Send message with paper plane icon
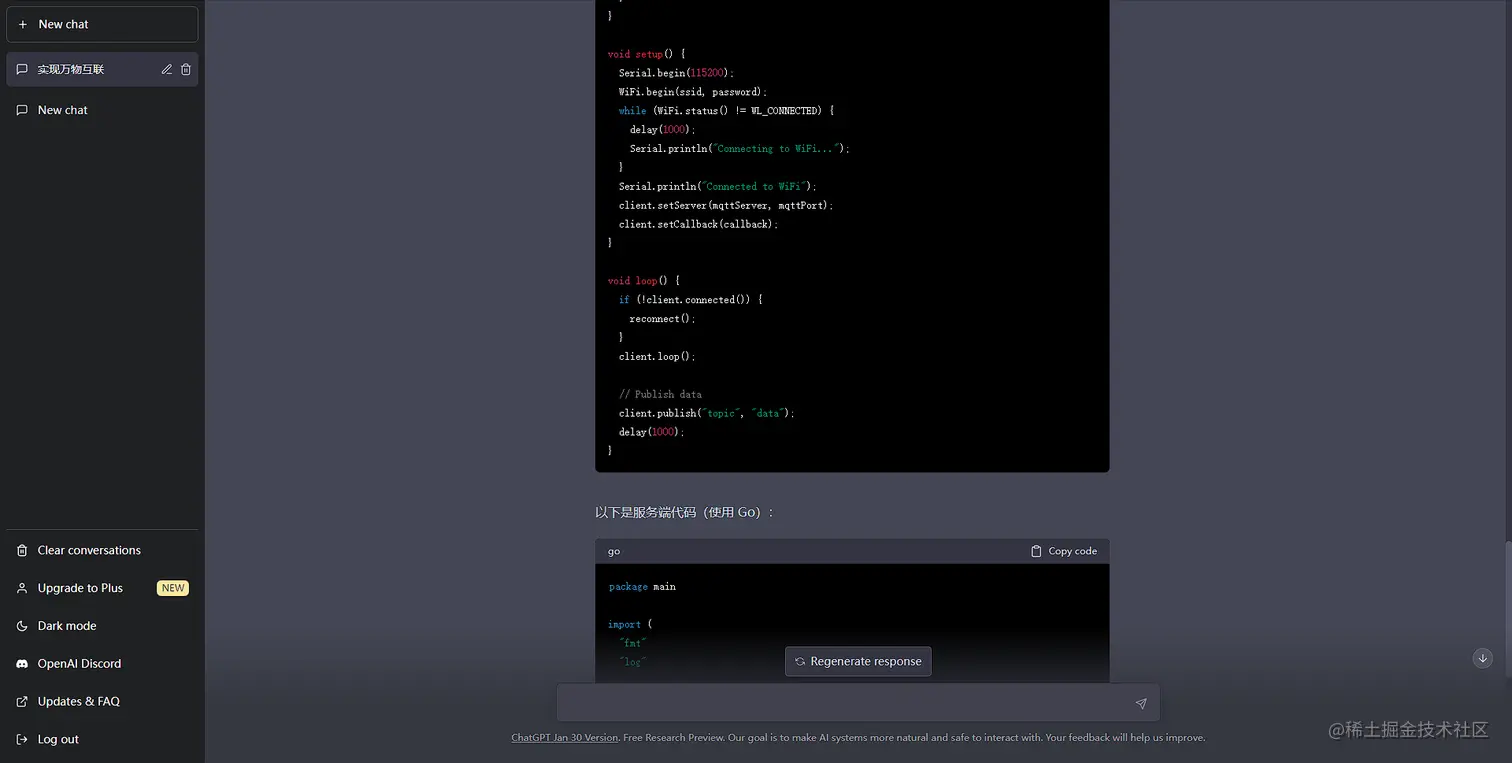 (1141, 703)
